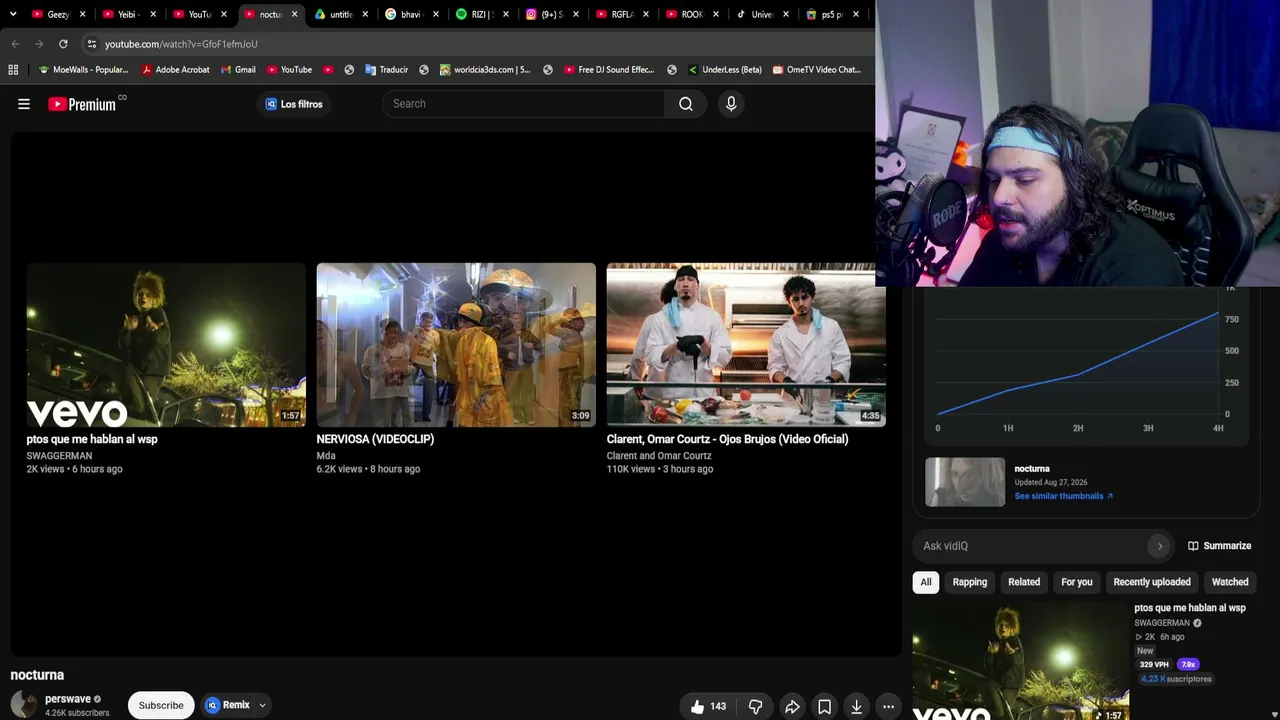Open the perswave channel avatar
Image resolution: width=1280 pixels, height=720 pixels.
pyautogui.click(x=24, y=705)
